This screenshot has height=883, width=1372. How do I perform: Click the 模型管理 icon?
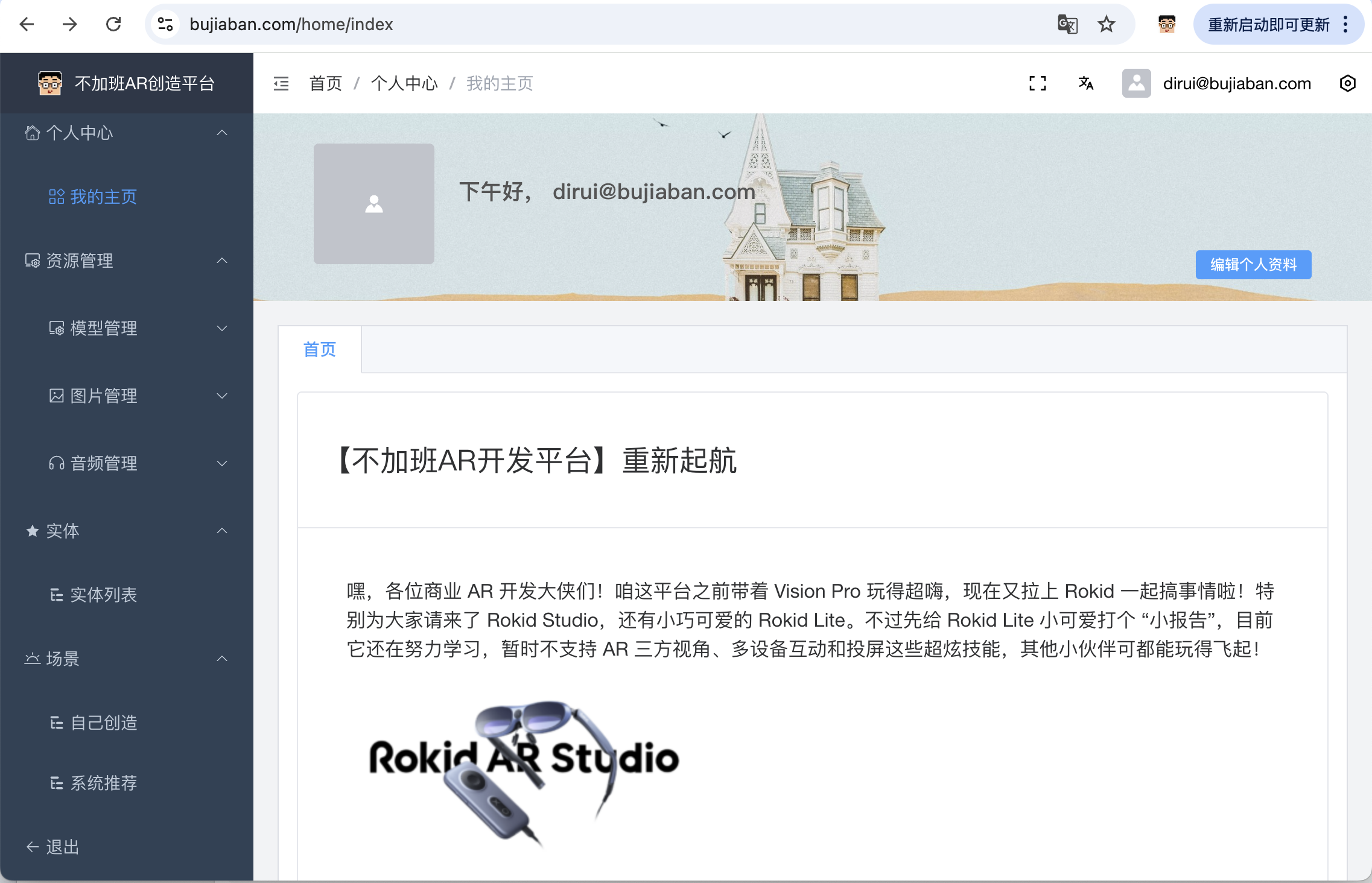click(x=57, y=328)
